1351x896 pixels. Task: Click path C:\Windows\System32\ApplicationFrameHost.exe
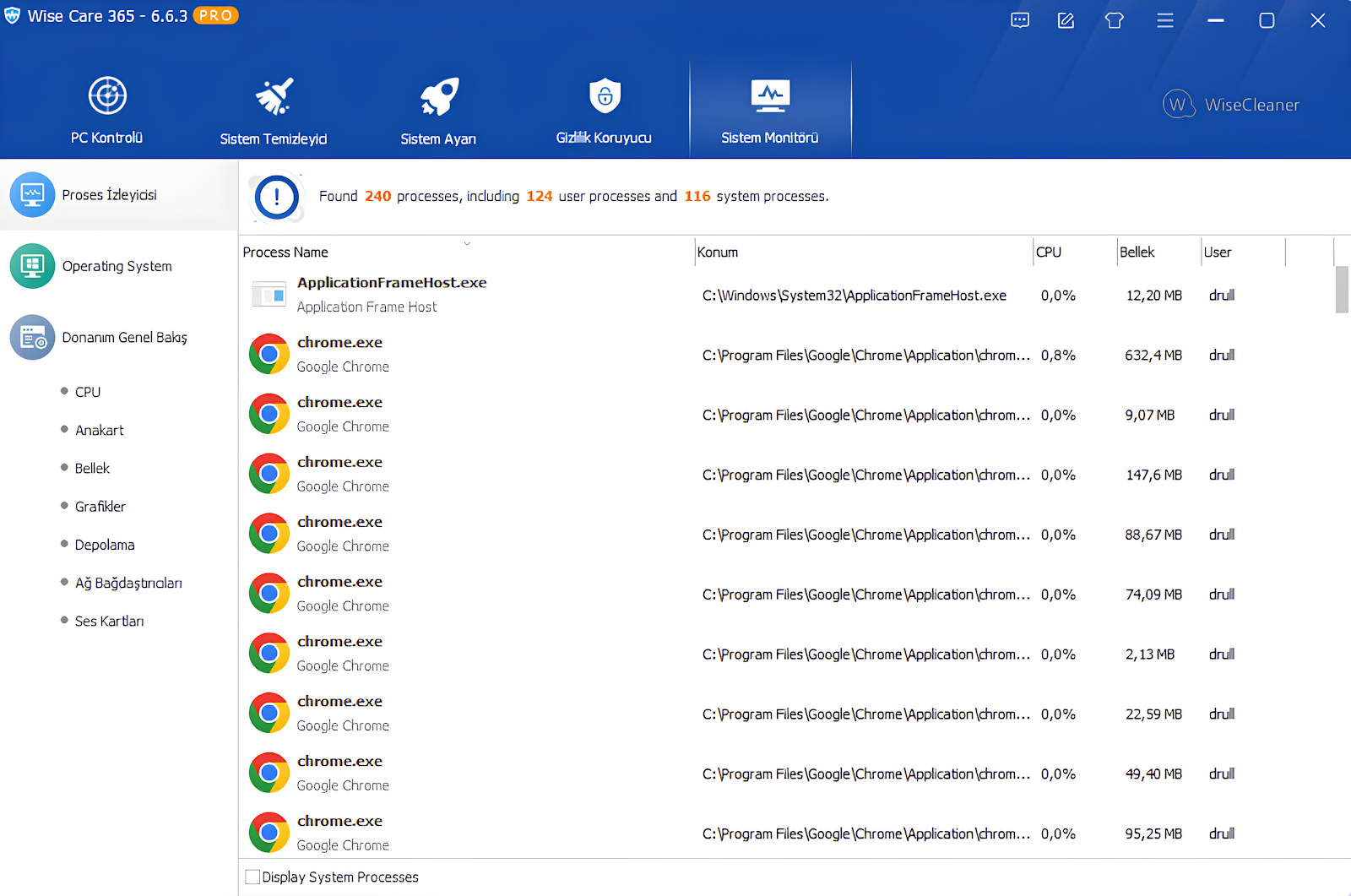tap(855, 296)
